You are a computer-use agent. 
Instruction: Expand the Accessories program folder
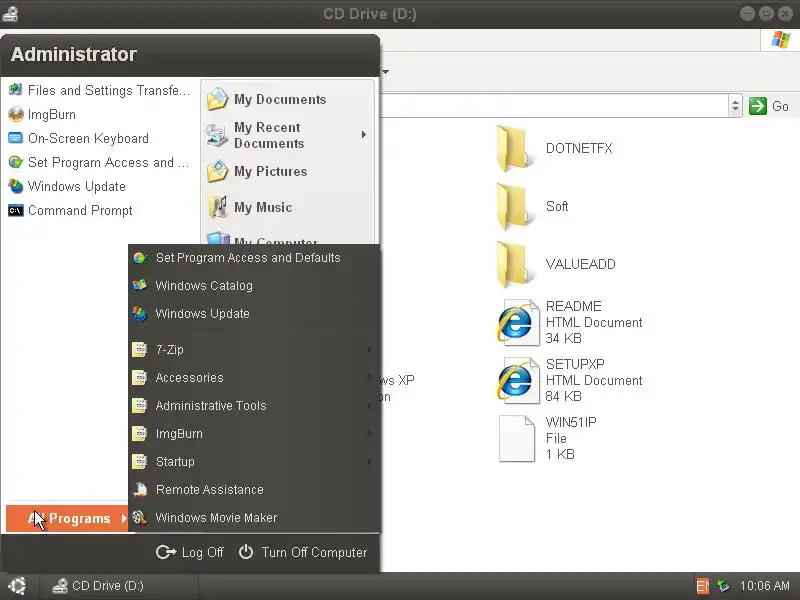coord(254,378)
